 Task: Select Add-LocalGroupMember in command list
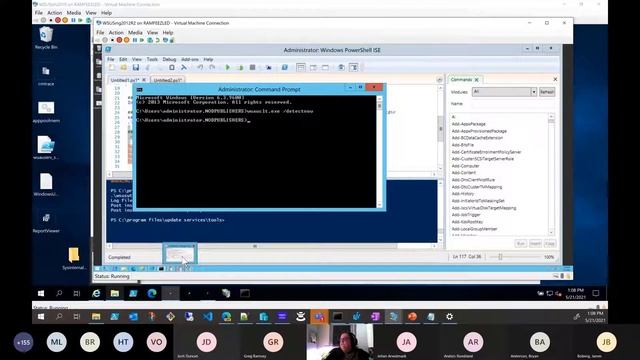coord(474,229)
